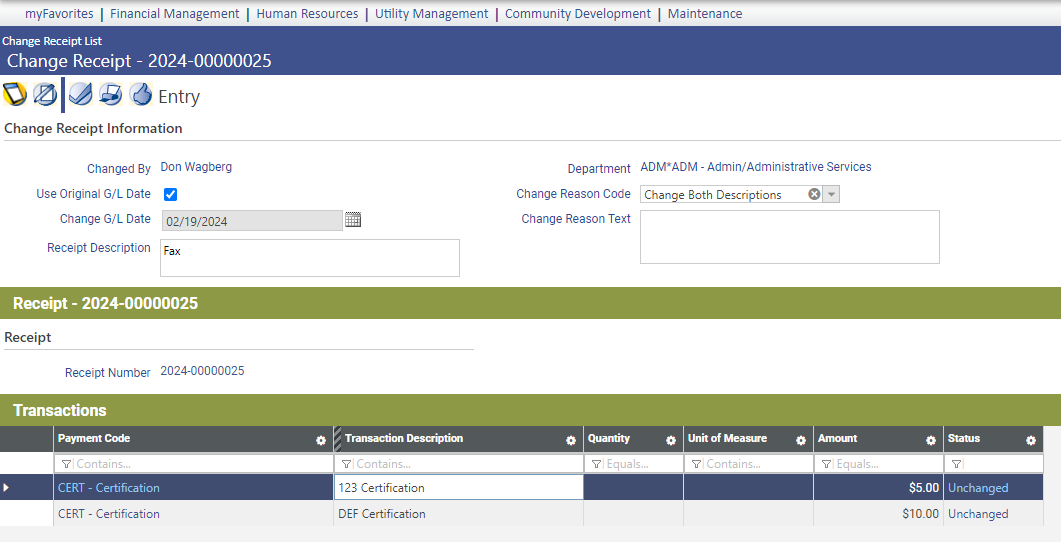Select the DEF Certification cell
The height and width of the screenshot is (542, 1061).
(459, 514)
